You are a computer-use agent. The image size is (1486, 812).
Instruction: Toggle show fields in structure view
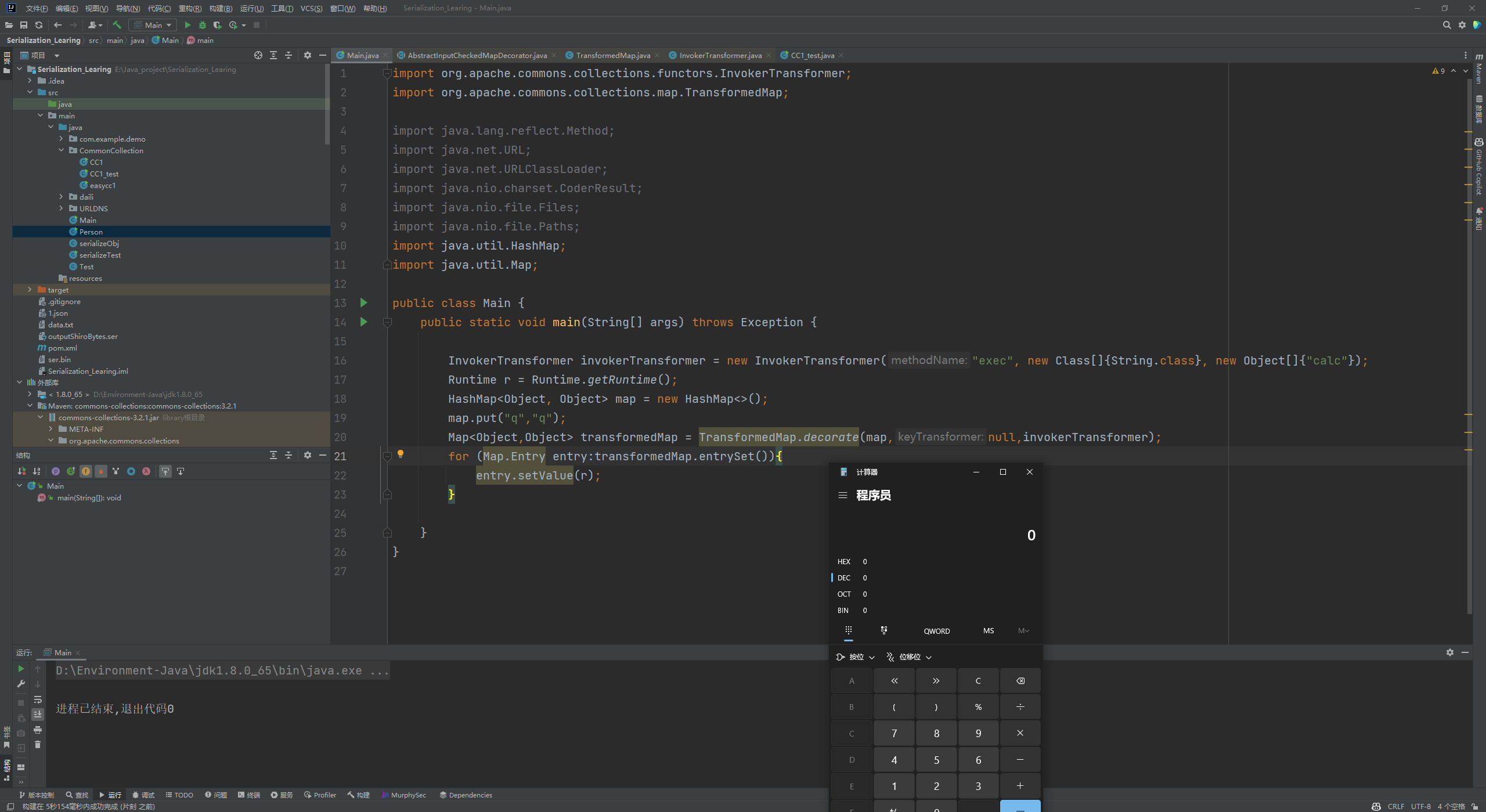(86, 471)
